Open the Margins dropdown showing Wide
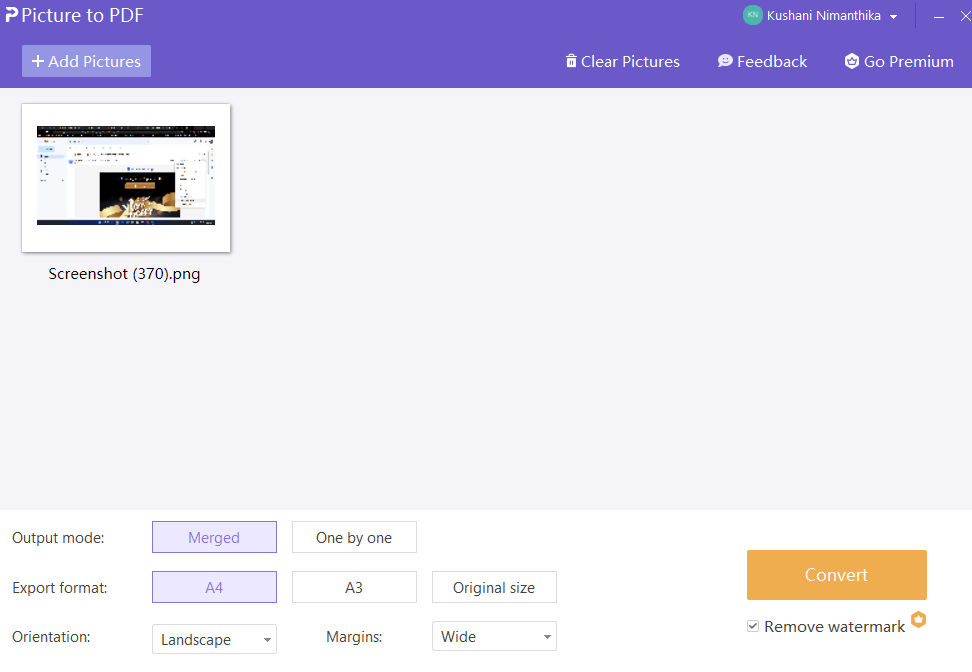 point(494,636)
